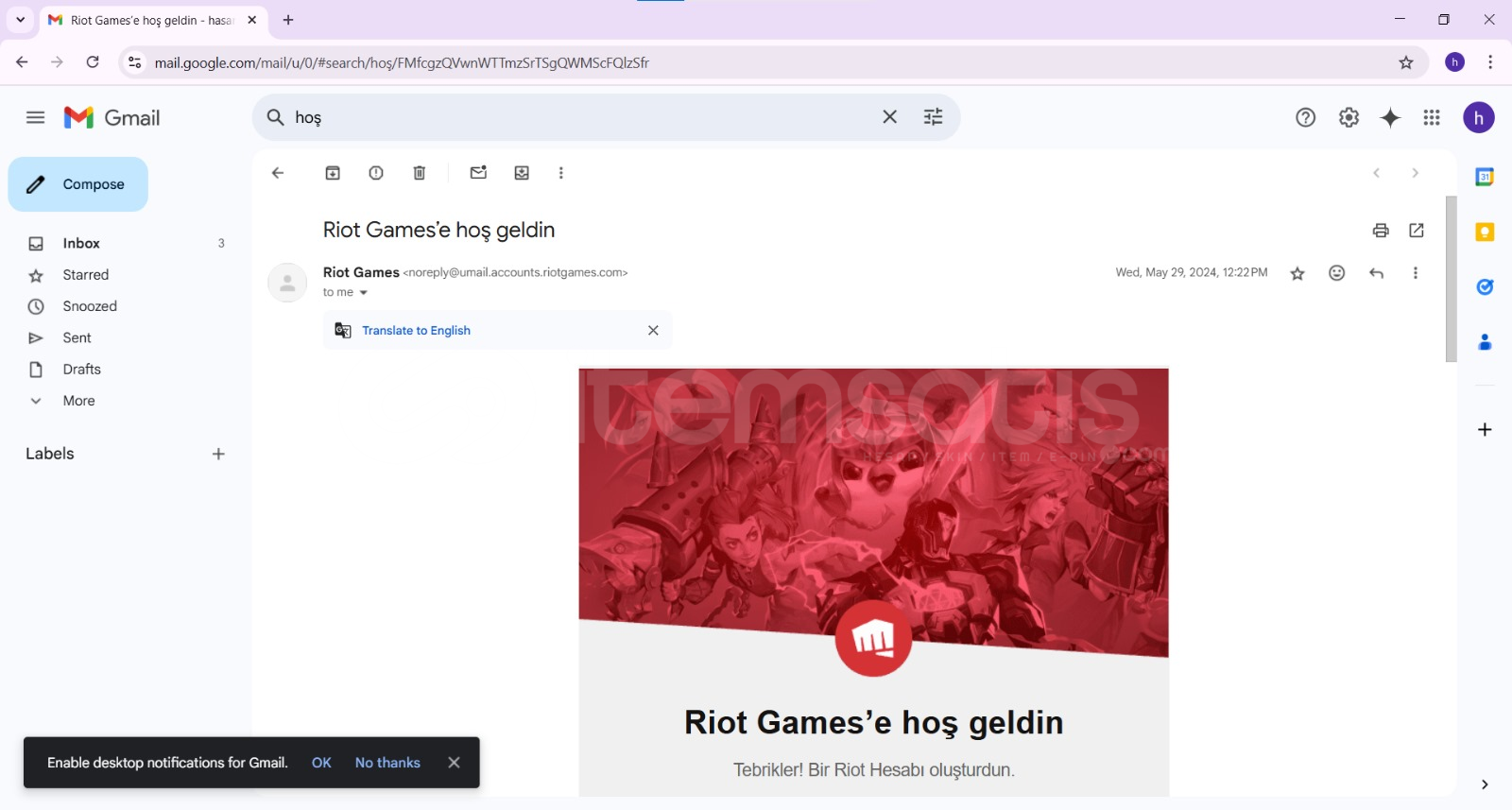
Task: Open the Gemini sparkle assistant
Action: 1390,117
